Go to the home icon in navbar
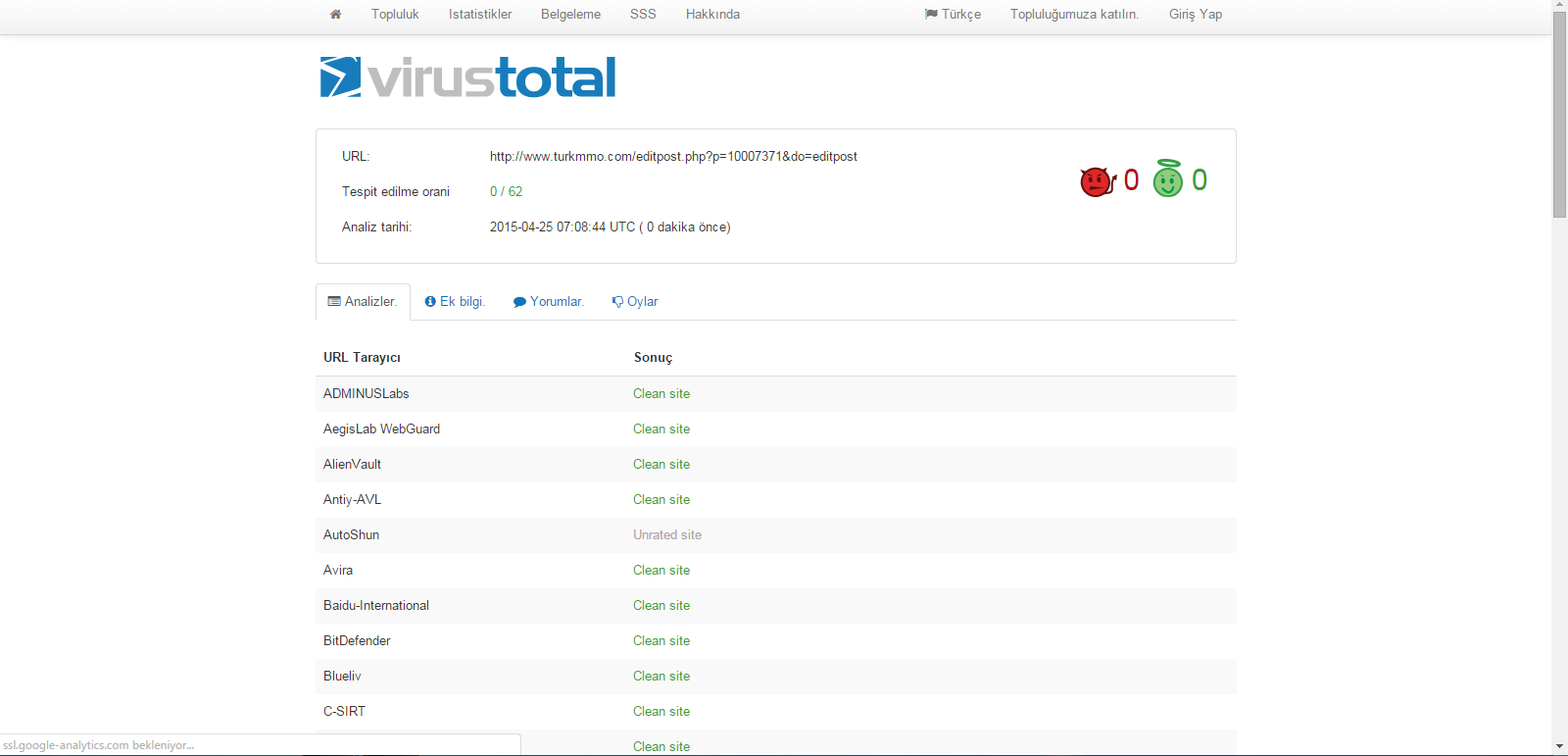1568x756 pixels. point(335,15)
